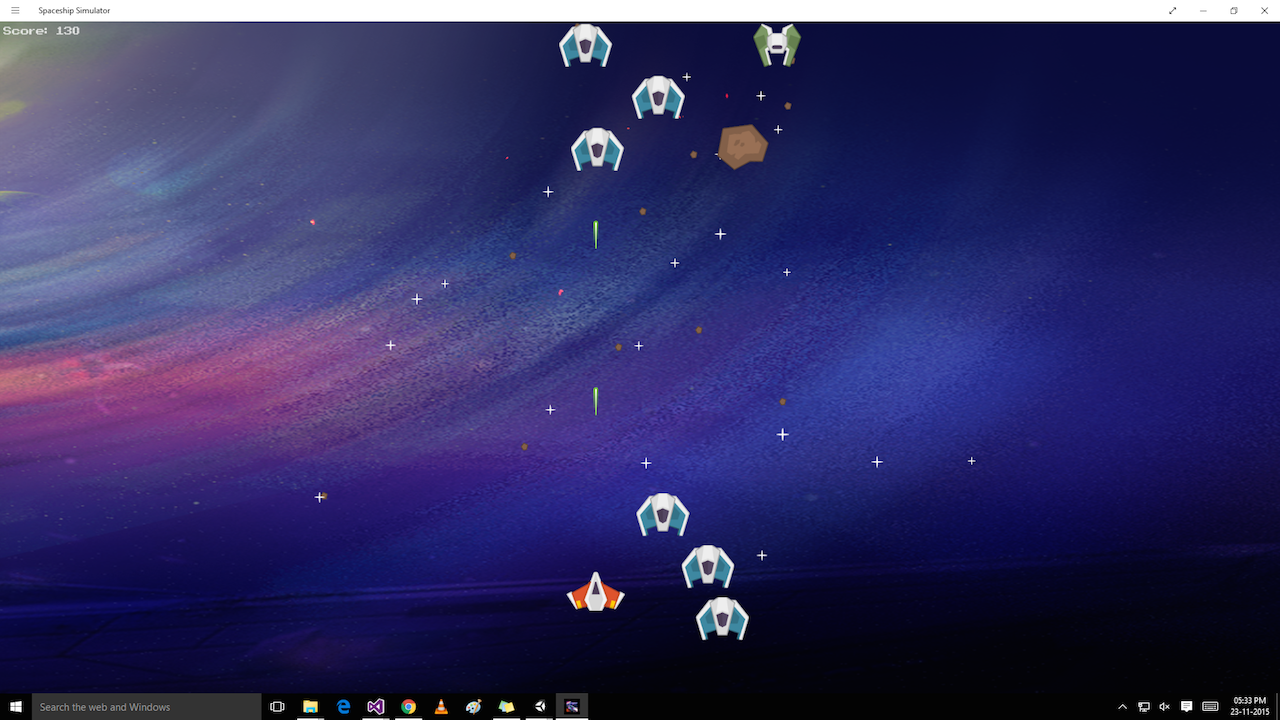Screen dimensions: 1280x720
Task: Close the Spaceship Simulator window
Action: point(1264,10)
